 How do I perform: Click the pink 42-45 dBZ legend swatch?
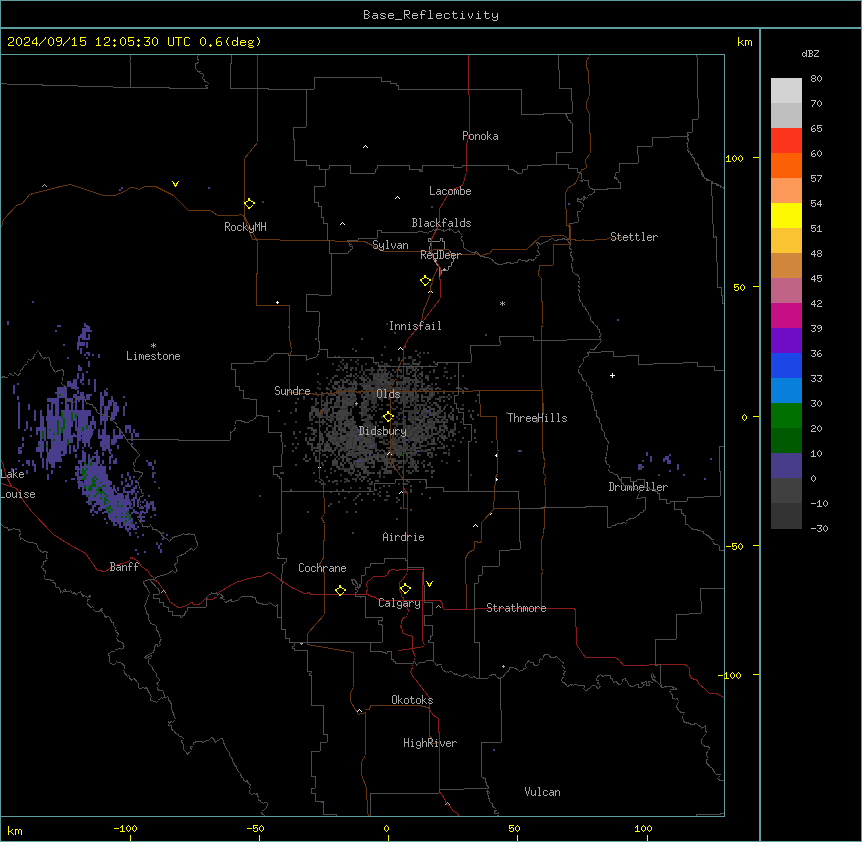coord(786,291)
